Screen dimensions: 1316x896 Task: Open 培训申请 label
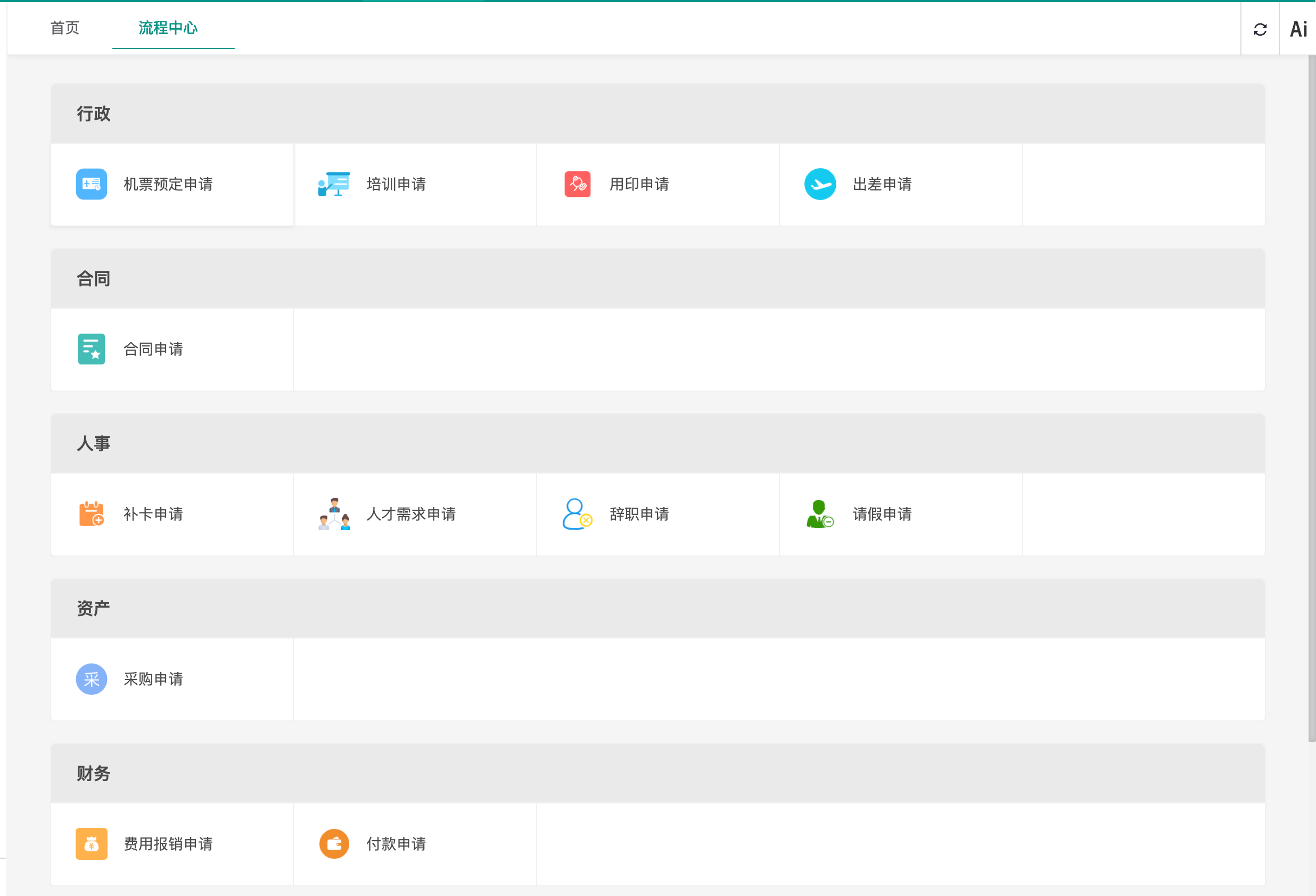[x=396, y=184]
